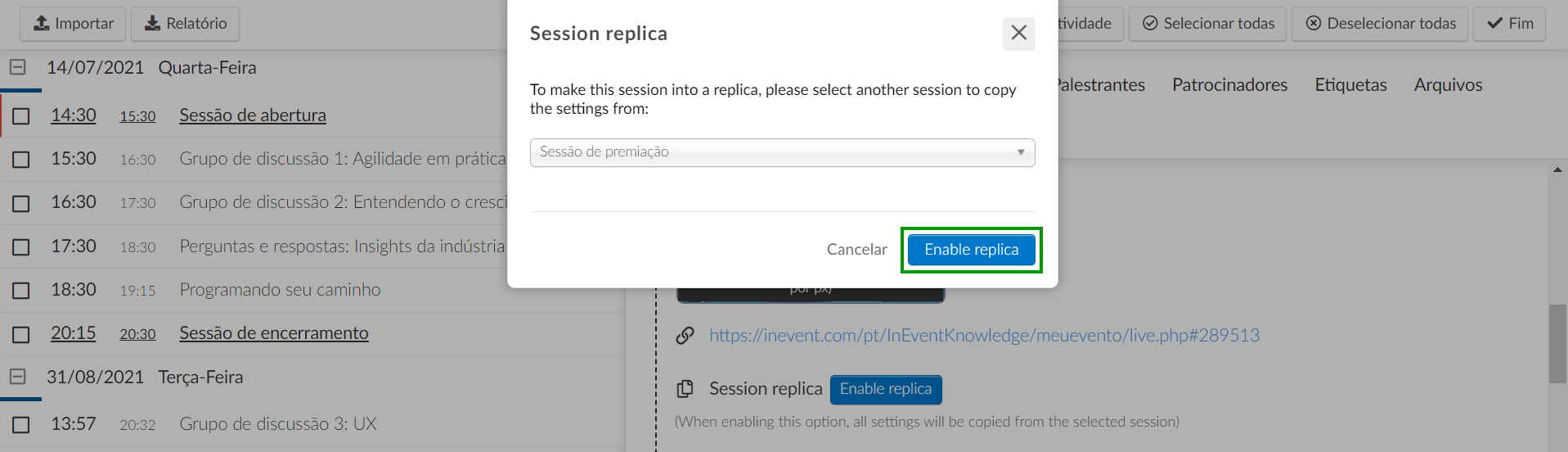
Task: Check the Sessão de abertura checkbox
Action: point(21,116)
